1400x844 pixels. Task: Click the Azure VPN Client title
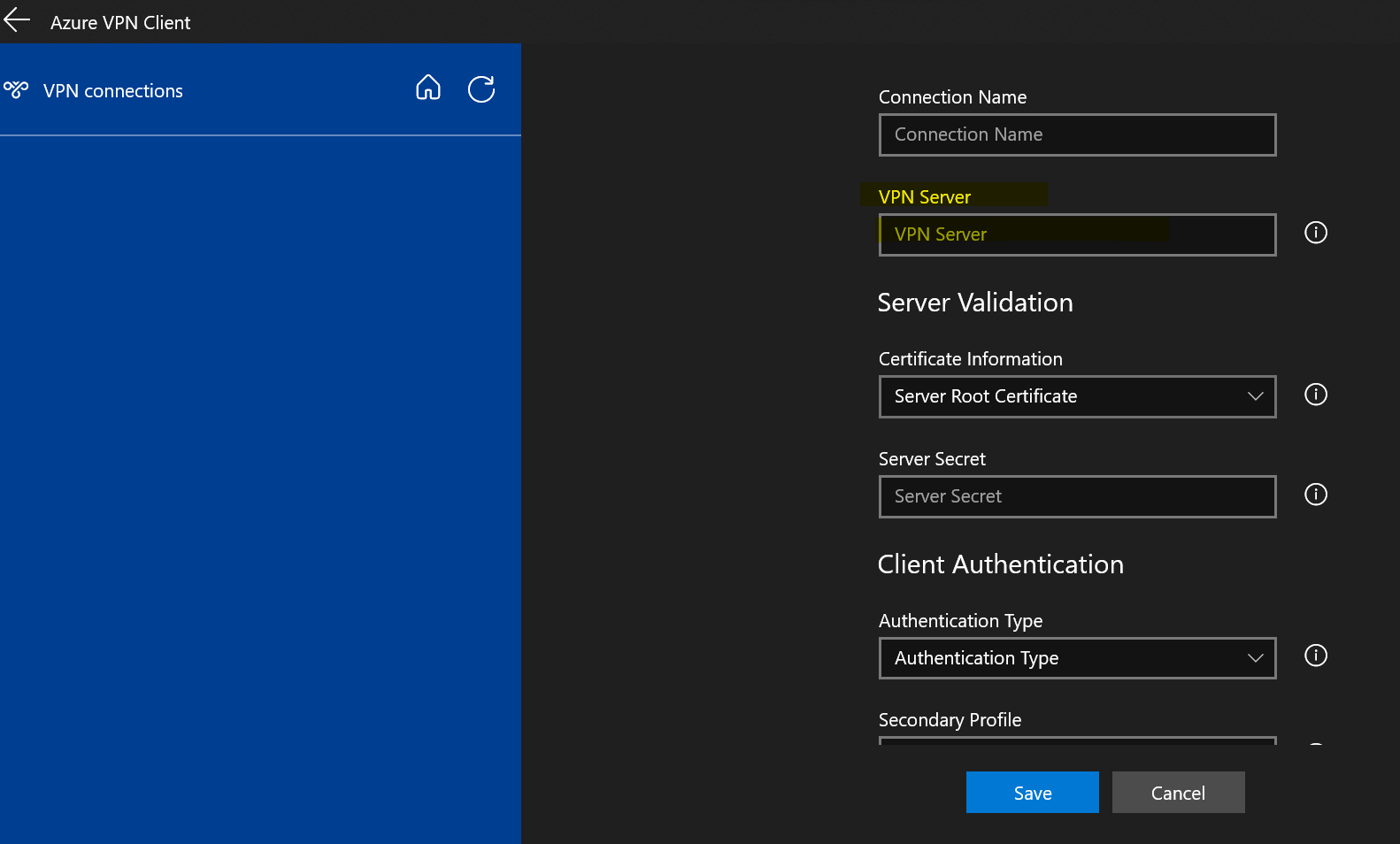120,23
